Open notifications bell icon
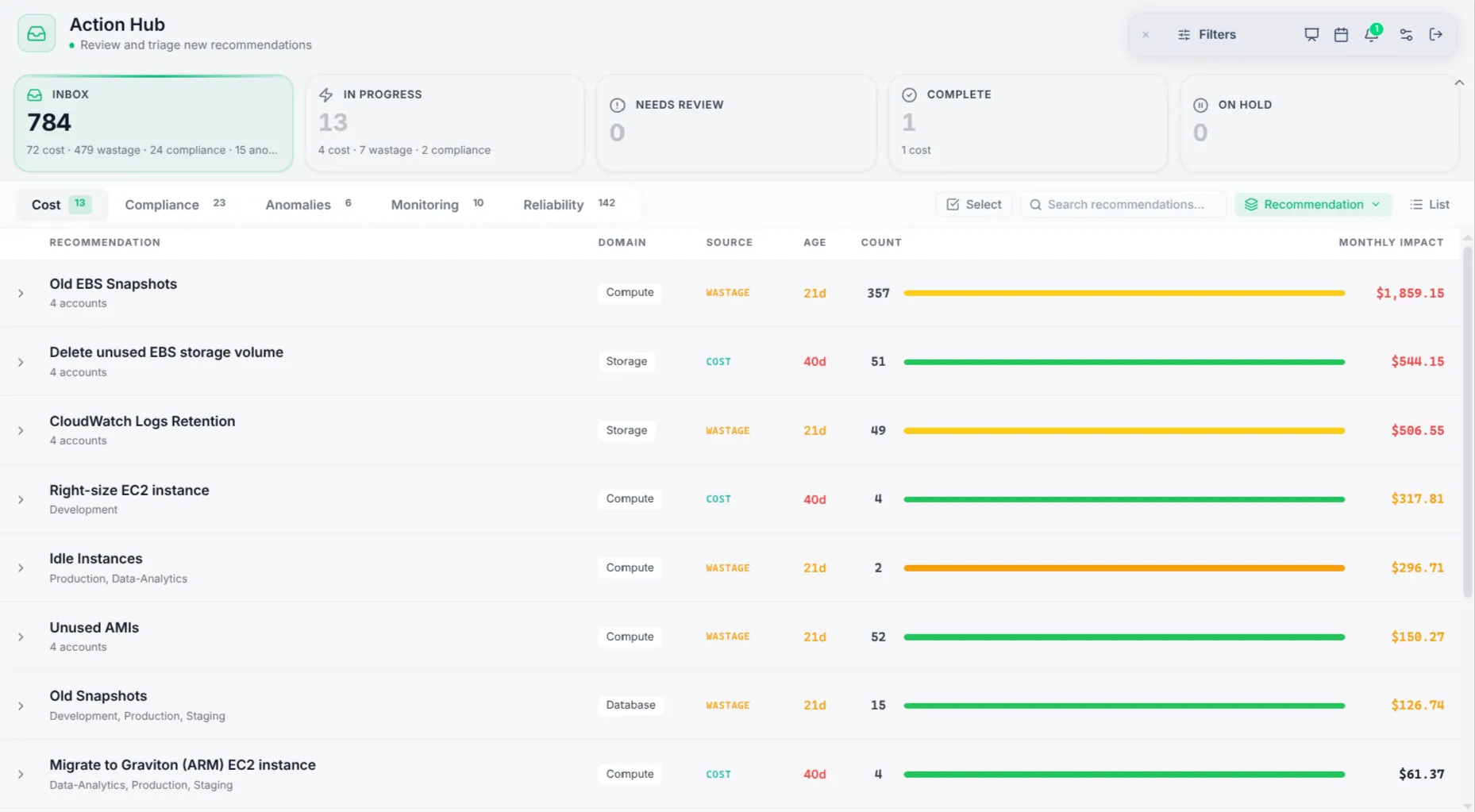 (x=1372, y=35)
